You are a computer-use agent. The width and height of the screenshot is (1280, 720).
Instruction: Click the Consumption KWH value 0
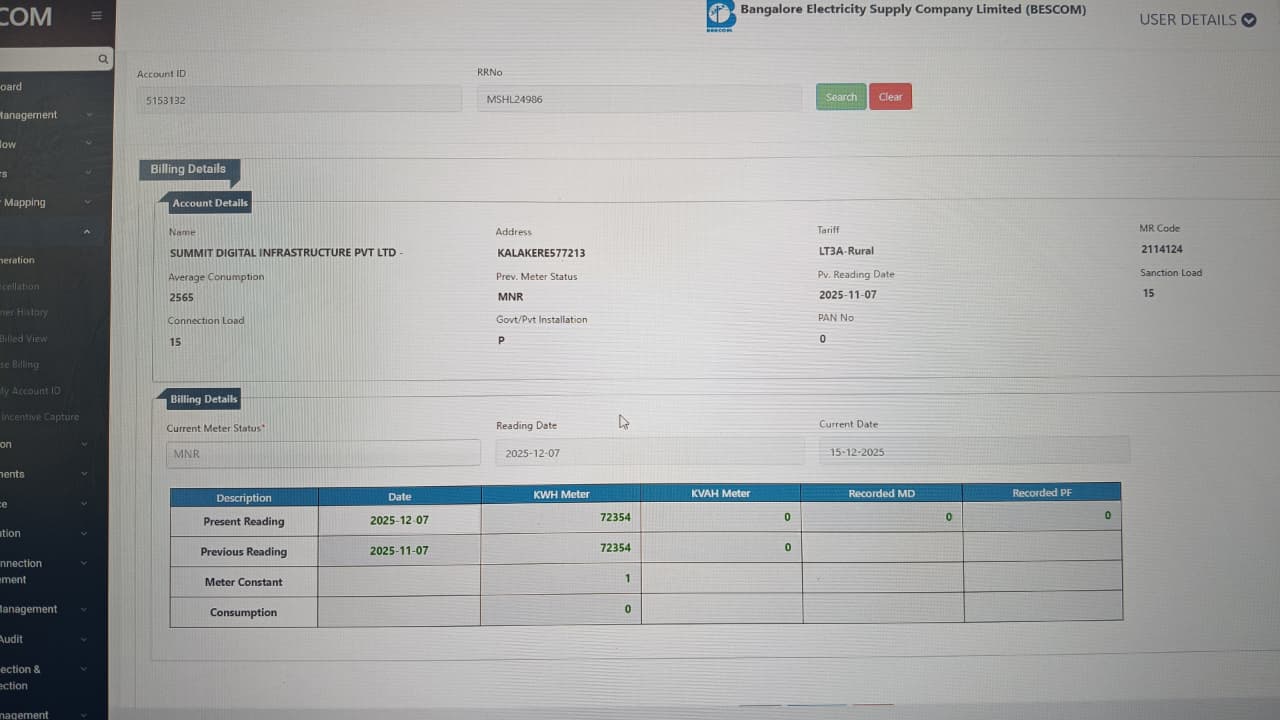[x=628, y=609]
